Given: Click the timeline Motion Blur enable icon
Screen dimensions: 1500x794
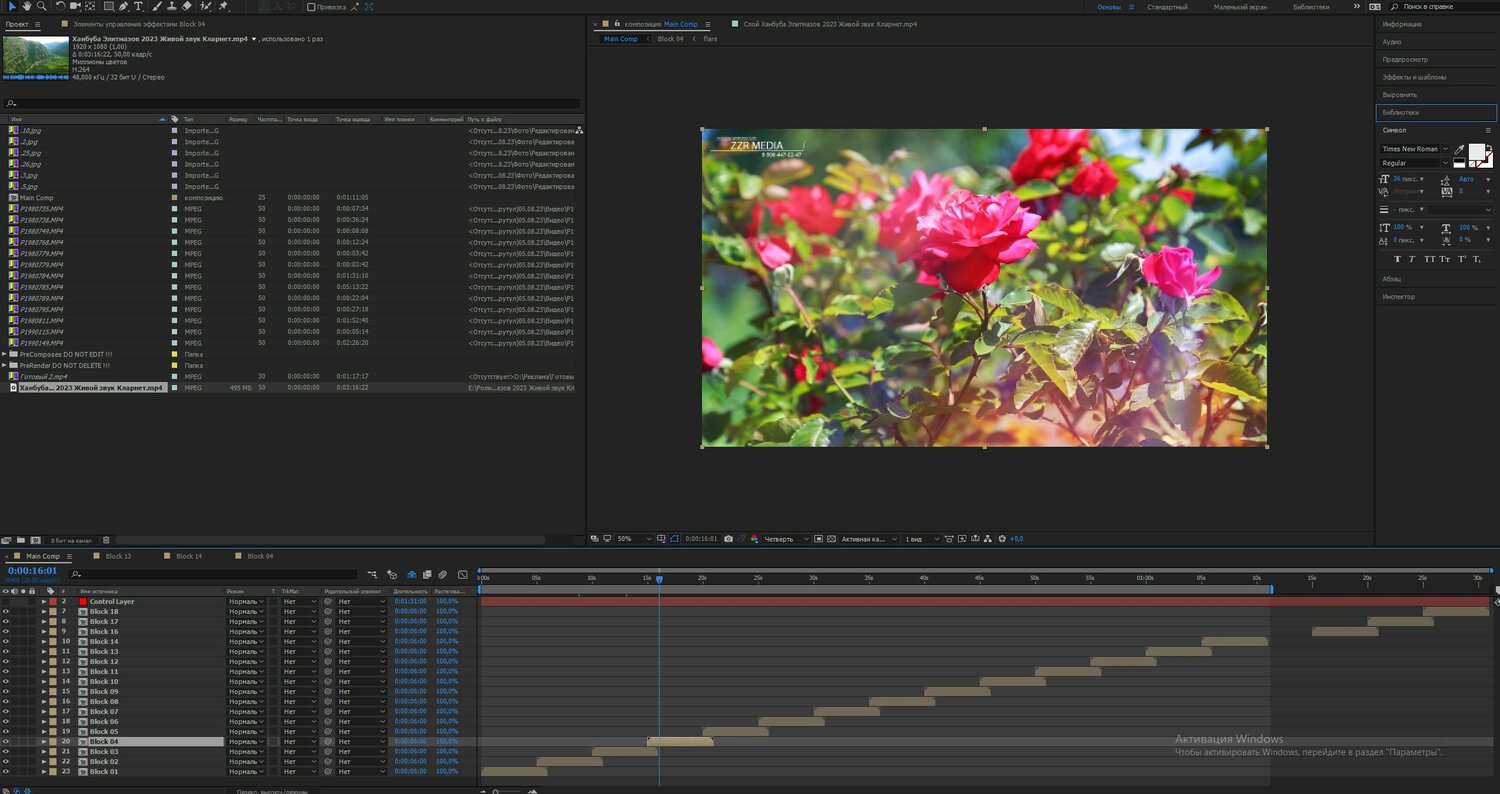Looking at the screenshot, I should [x=442, y=574].
